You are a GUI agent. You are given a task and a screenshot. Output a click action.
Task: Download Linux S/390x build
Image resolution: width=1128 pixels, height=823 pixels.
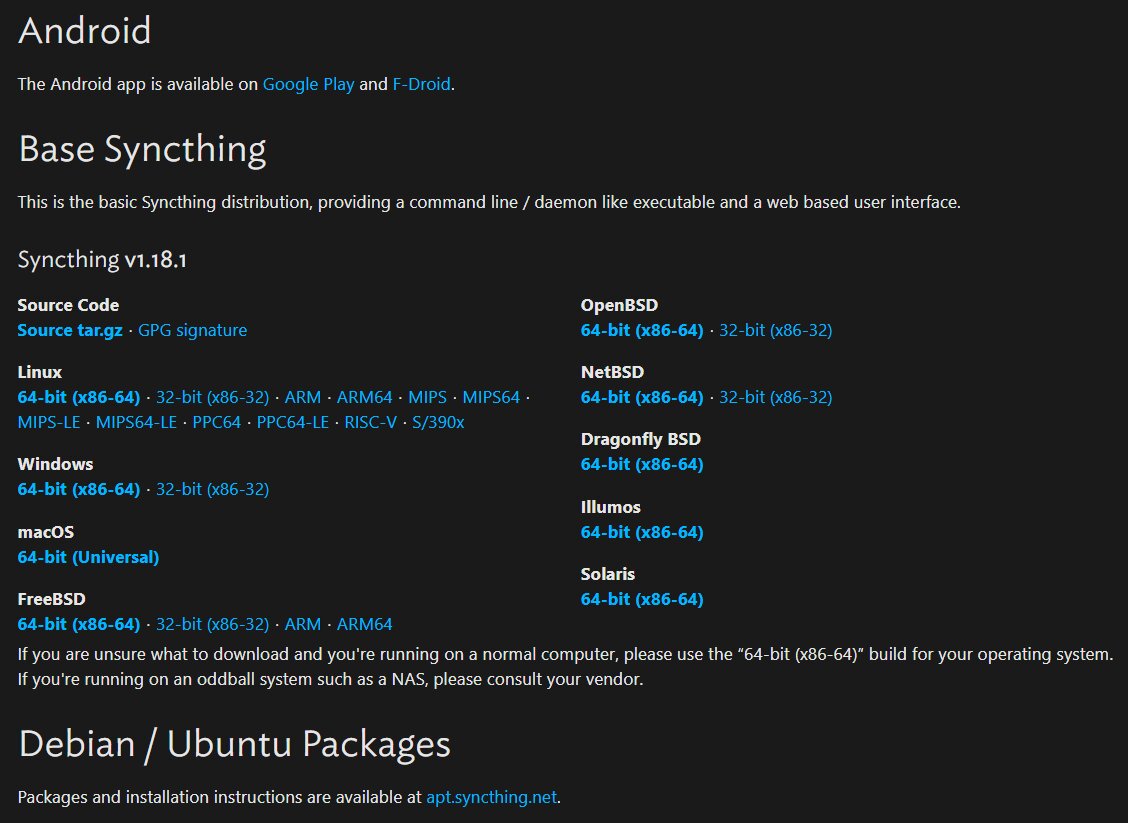(x=438, y=422)
